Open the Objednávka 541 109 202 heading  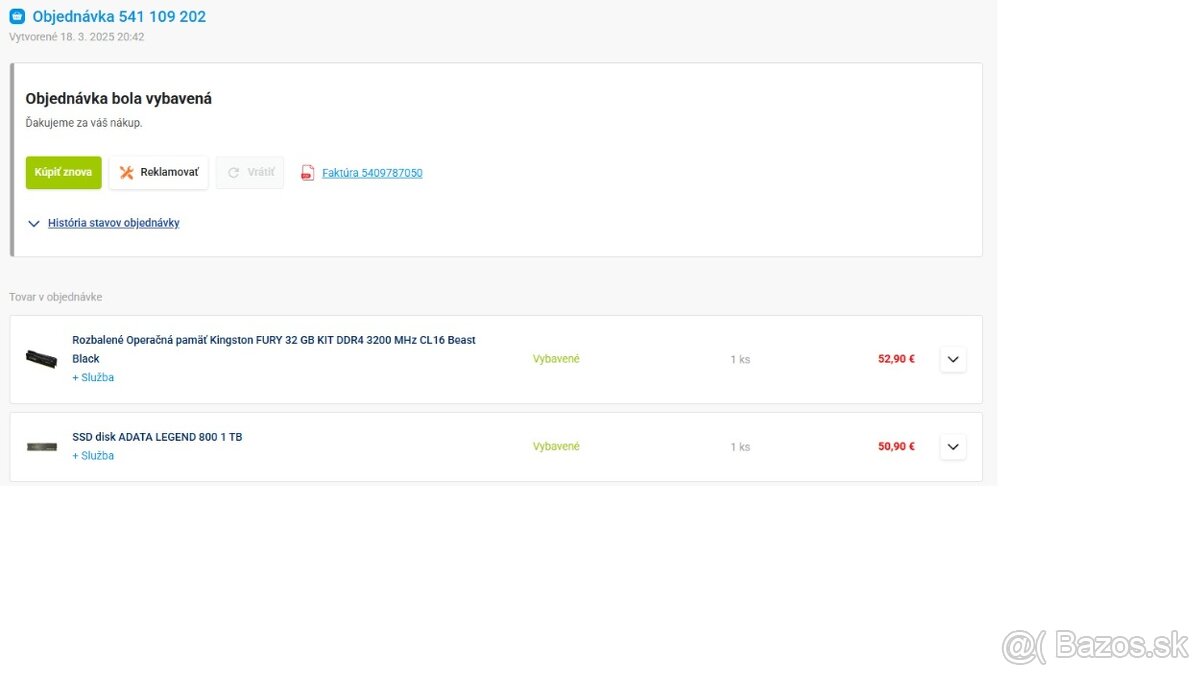coord(119,16)
